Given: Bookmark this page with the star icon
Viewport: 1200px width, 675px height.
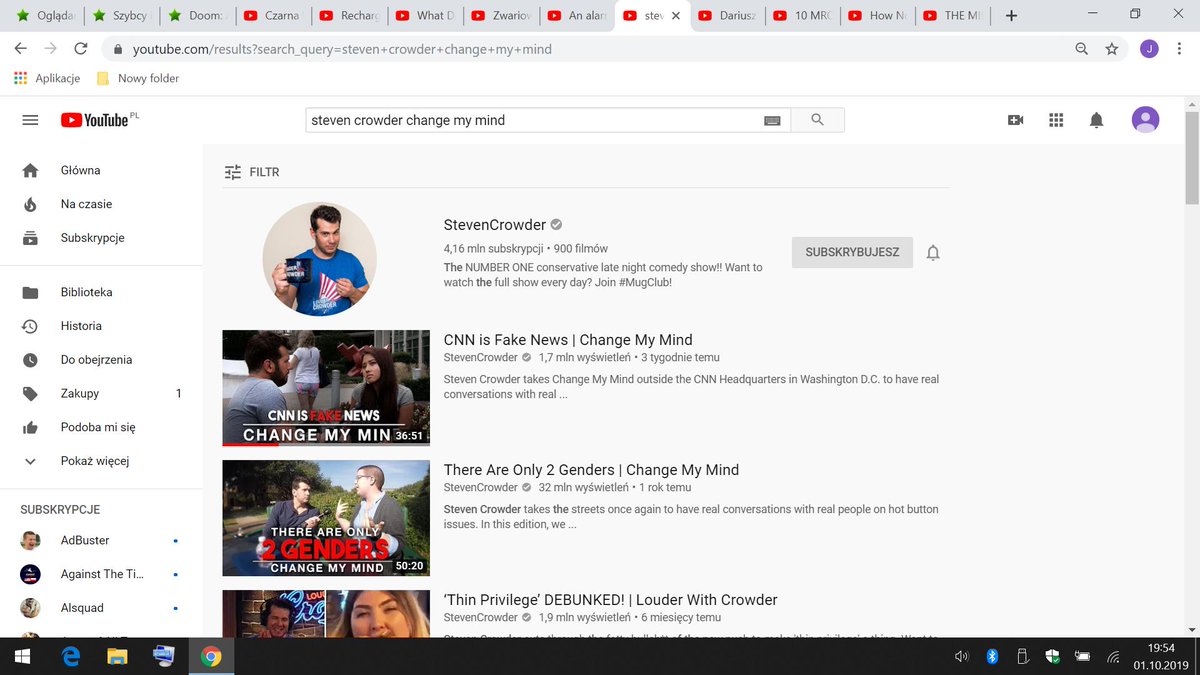Looking at the screenshot, I should (x=1111, y=48).
